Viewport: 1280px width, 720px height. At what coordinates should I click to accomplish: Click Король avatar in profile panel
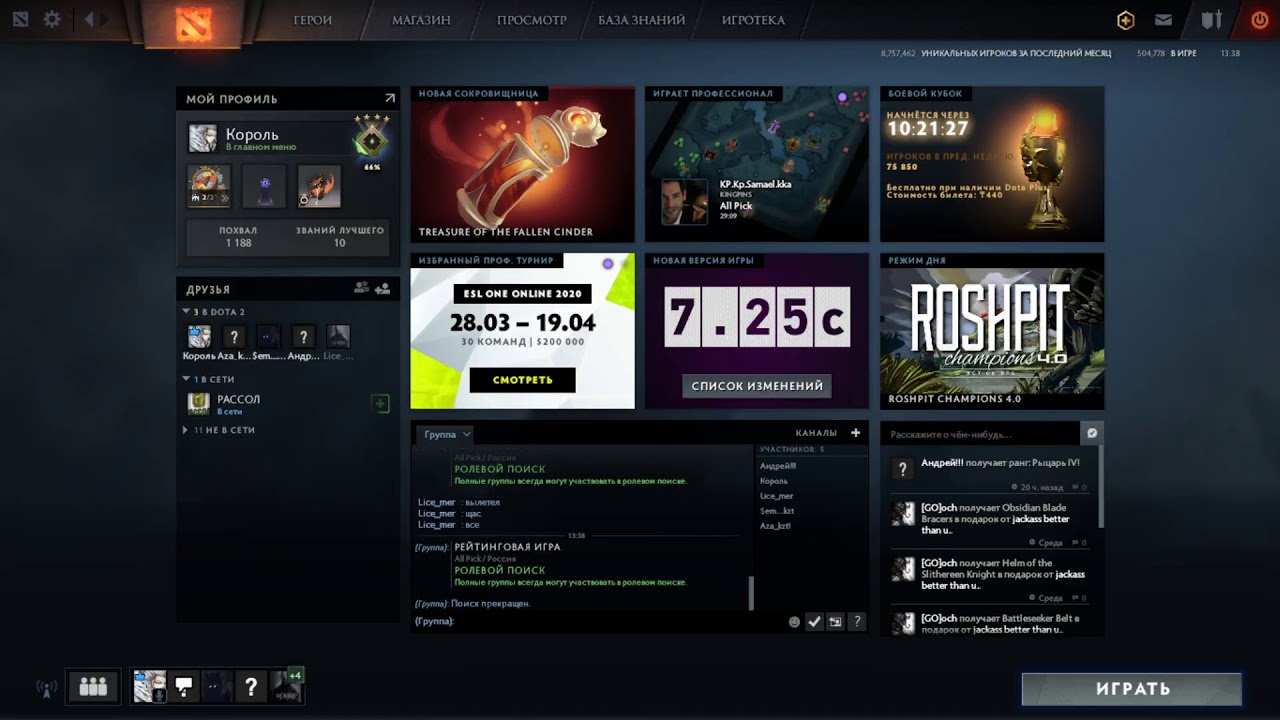(202, 138)
